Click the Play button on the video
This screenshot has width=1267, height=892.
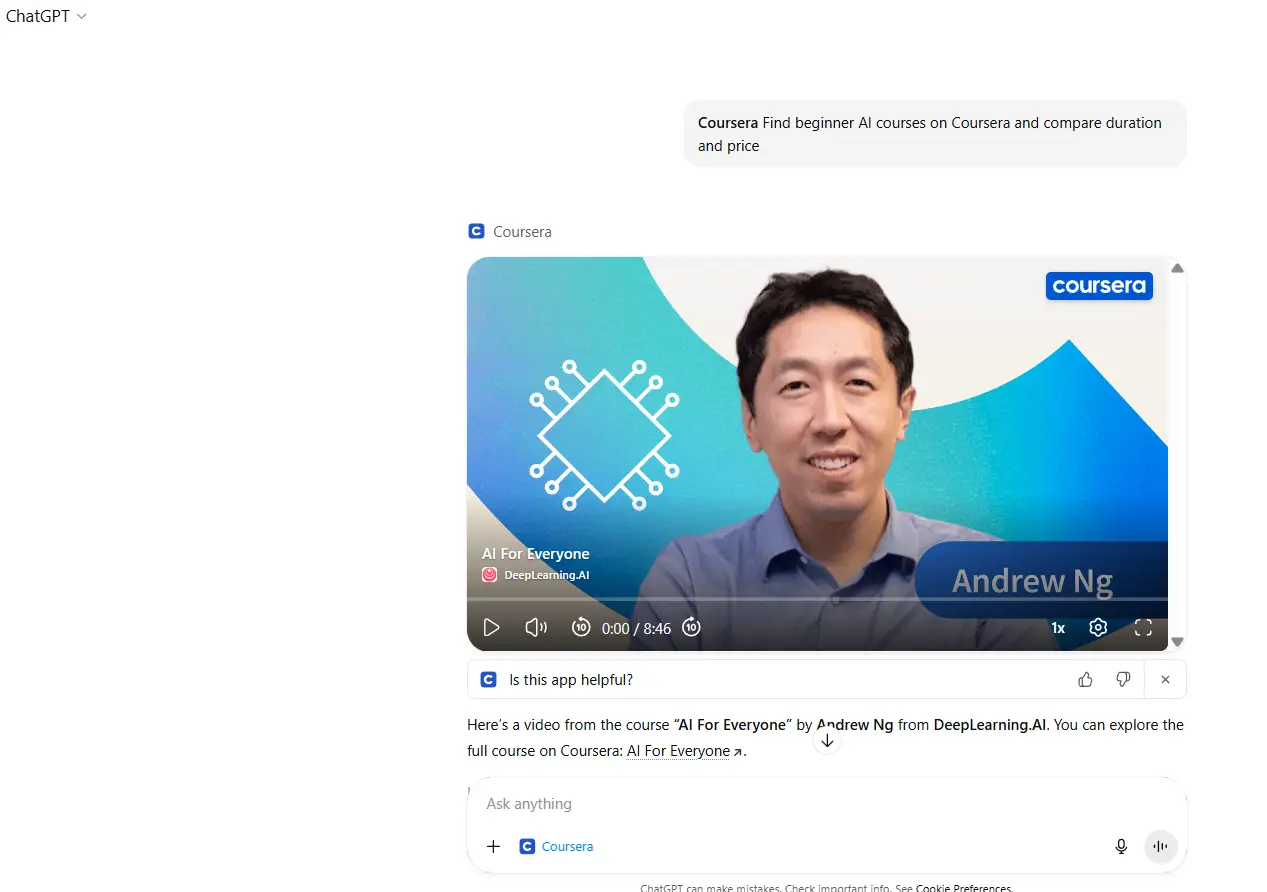click(491, 627)
